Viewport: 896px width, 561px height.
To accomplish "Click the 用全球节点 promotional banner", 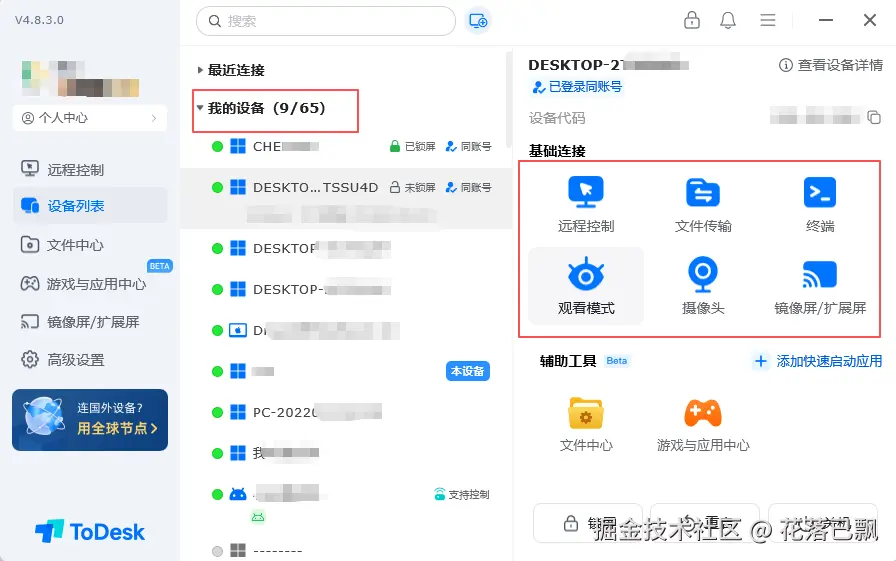I will (90, 420).
